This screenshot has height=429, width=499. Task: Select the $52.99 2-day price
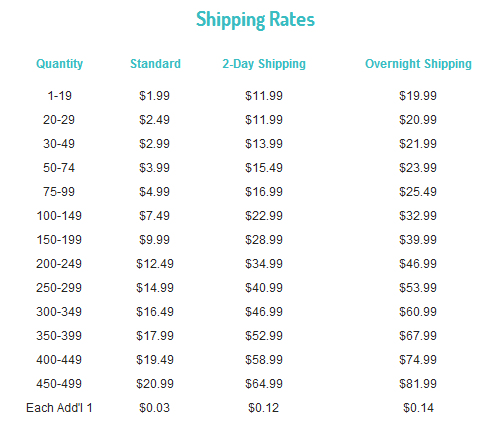tap(264, 336)
